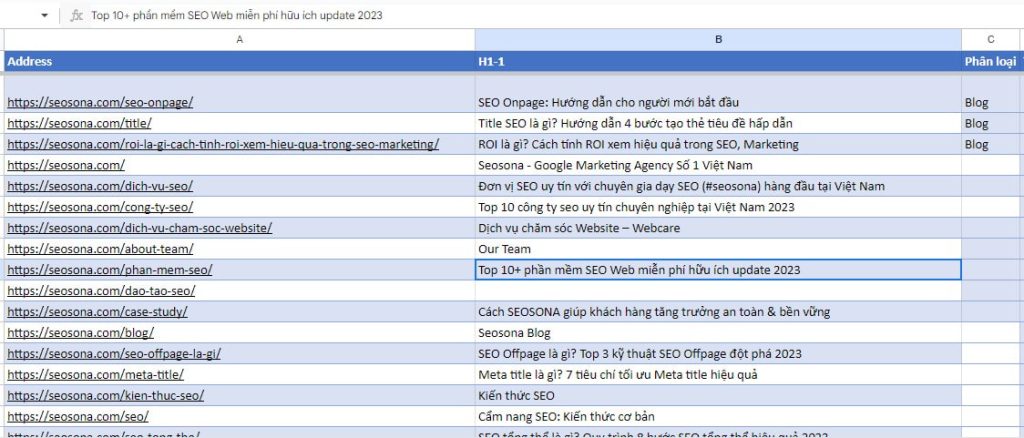Open the seosona.com/dao-tao-seo/ link
The height and width of the screenshot is (438, 1024).
coord(101,290)
